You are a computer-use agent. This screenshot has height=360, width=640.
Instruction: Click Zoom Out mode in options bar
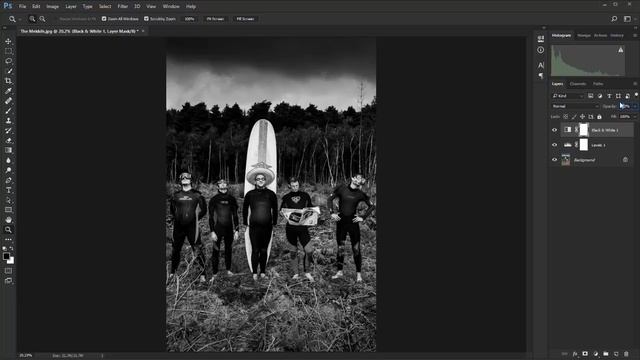[42, 19]
